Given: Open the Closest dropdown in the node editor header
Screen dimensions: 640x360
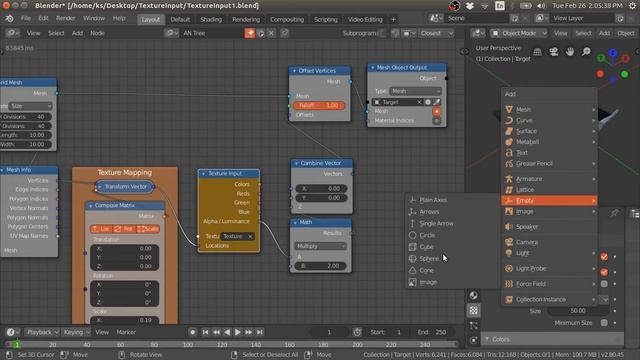Looking at the screenshot, I should click(x=436, y=33).
